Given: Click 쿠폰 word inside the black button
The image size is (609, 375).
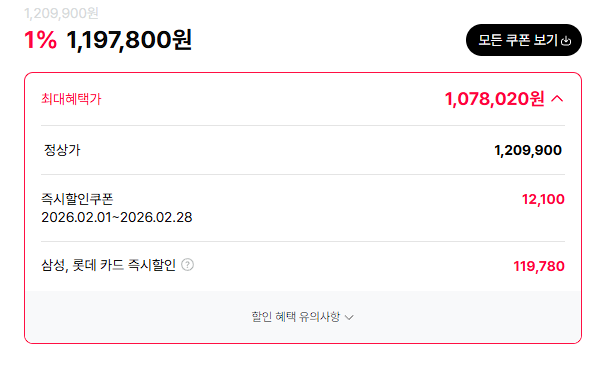Looking at the screenshot, I should click(x=518, y=40).
